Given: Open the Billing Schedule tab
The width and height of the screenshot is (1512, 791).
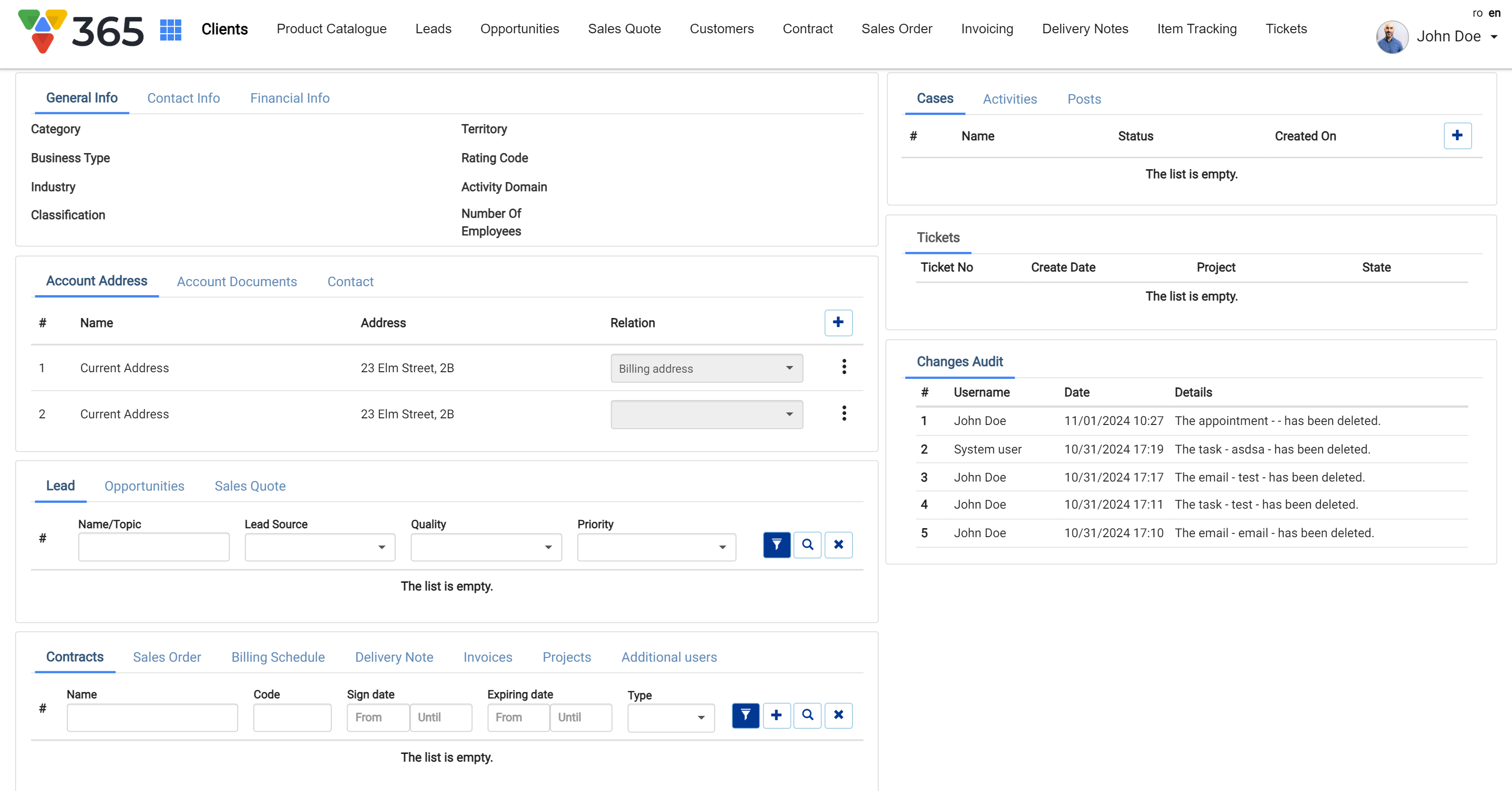Looking at the screenshot, I should [278, 657].
